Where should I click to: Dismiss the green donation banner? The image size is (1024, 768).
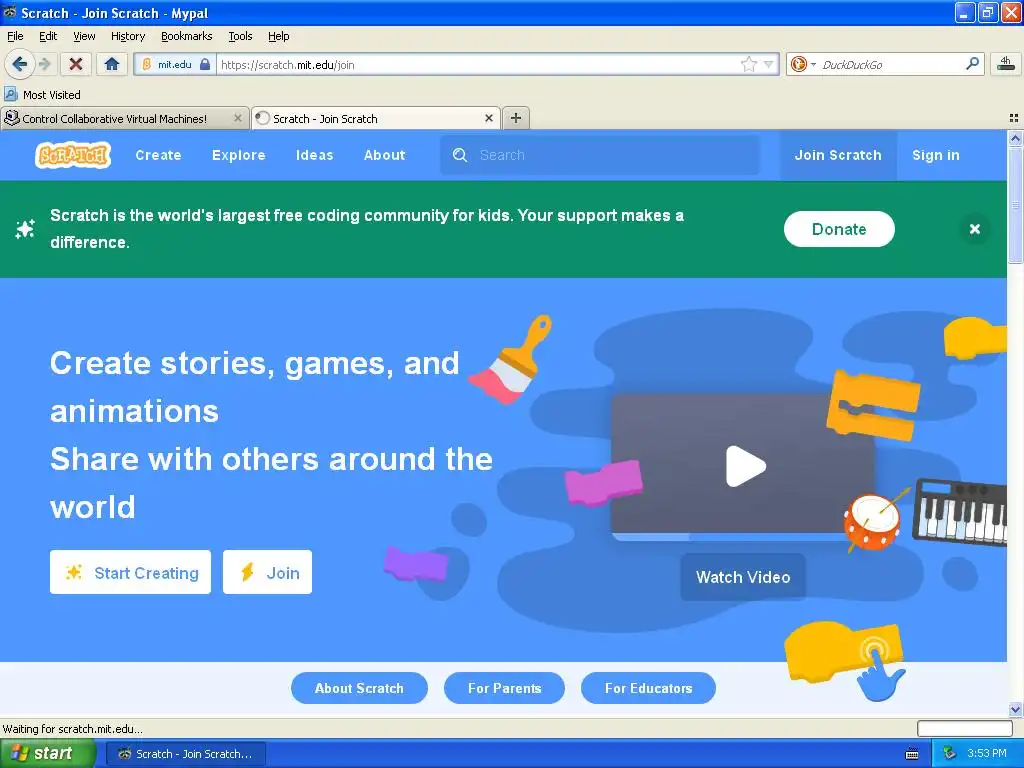point(974,229)
